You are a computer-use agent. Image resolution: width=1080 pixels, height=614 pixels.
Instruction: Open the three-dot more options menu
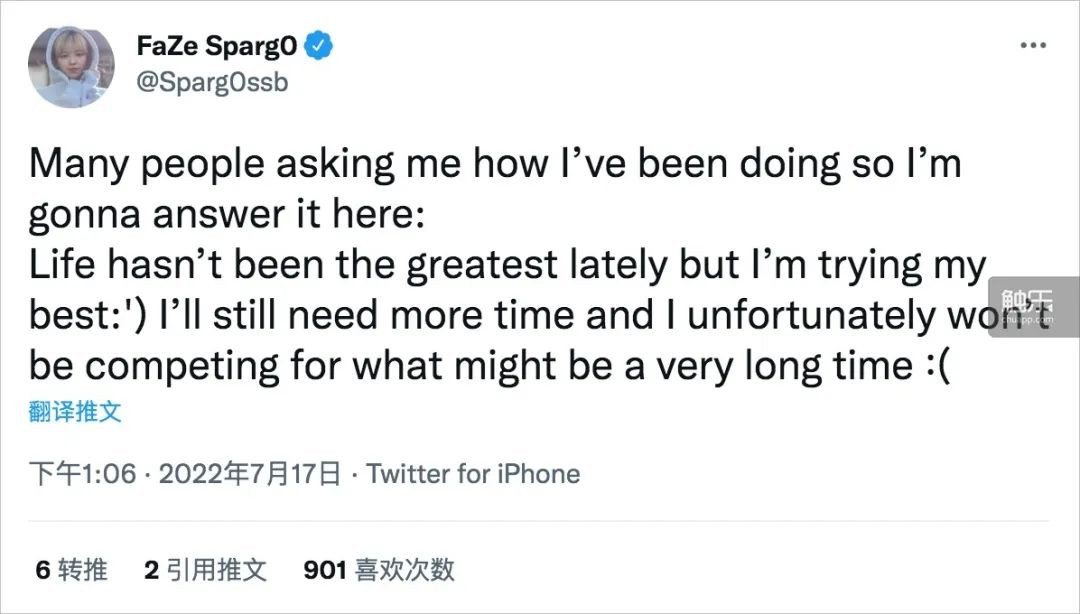(1034, 46)
